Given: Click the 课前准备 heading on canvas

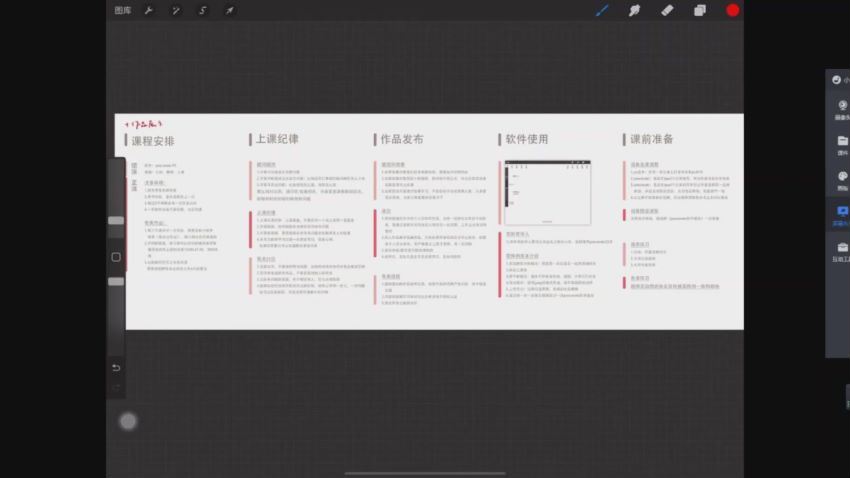Looking at the screenshot, I should coord(651,139).
